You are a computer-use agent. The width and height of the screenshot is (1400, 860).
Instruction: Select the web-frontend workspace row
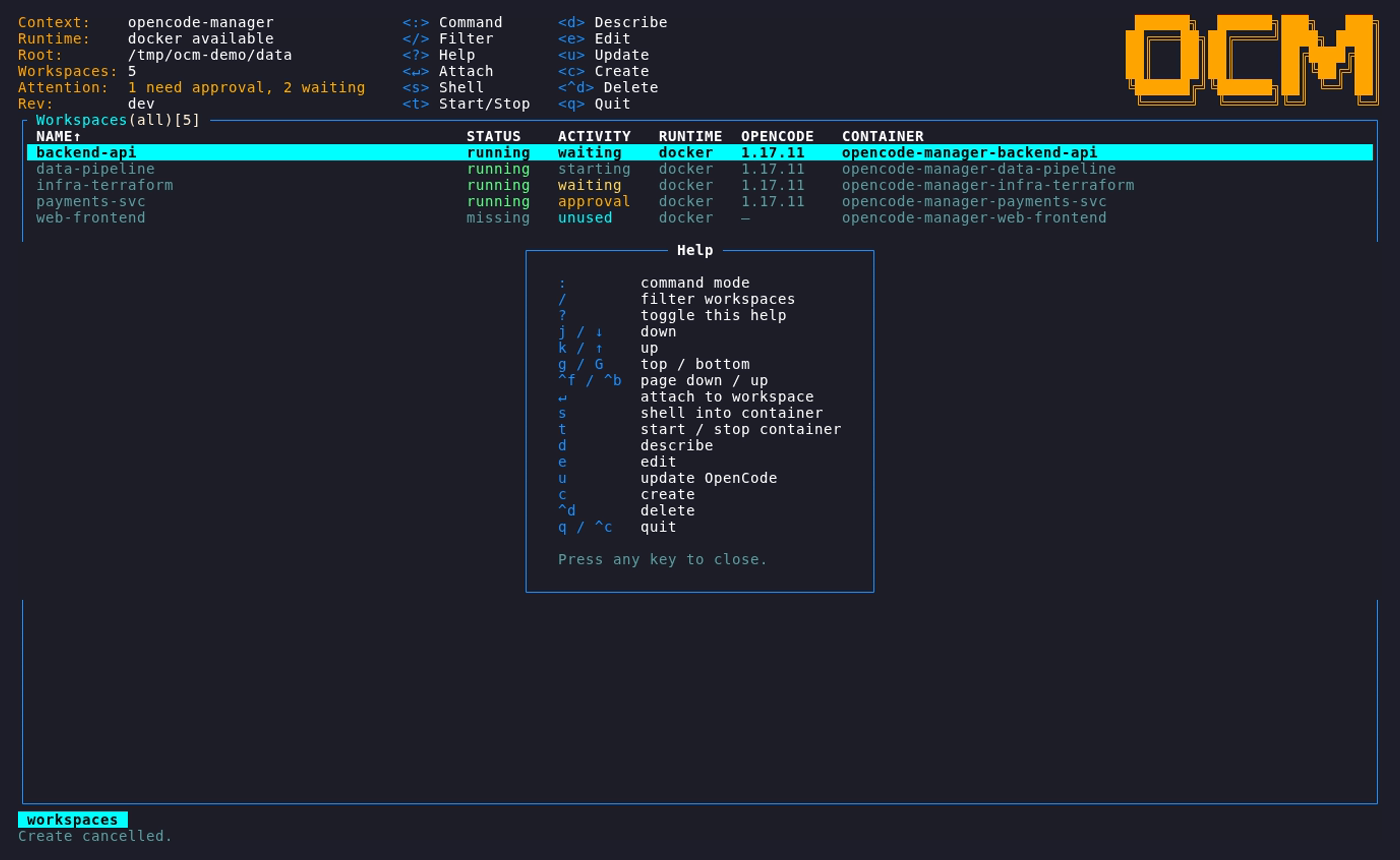coord(700,217)
